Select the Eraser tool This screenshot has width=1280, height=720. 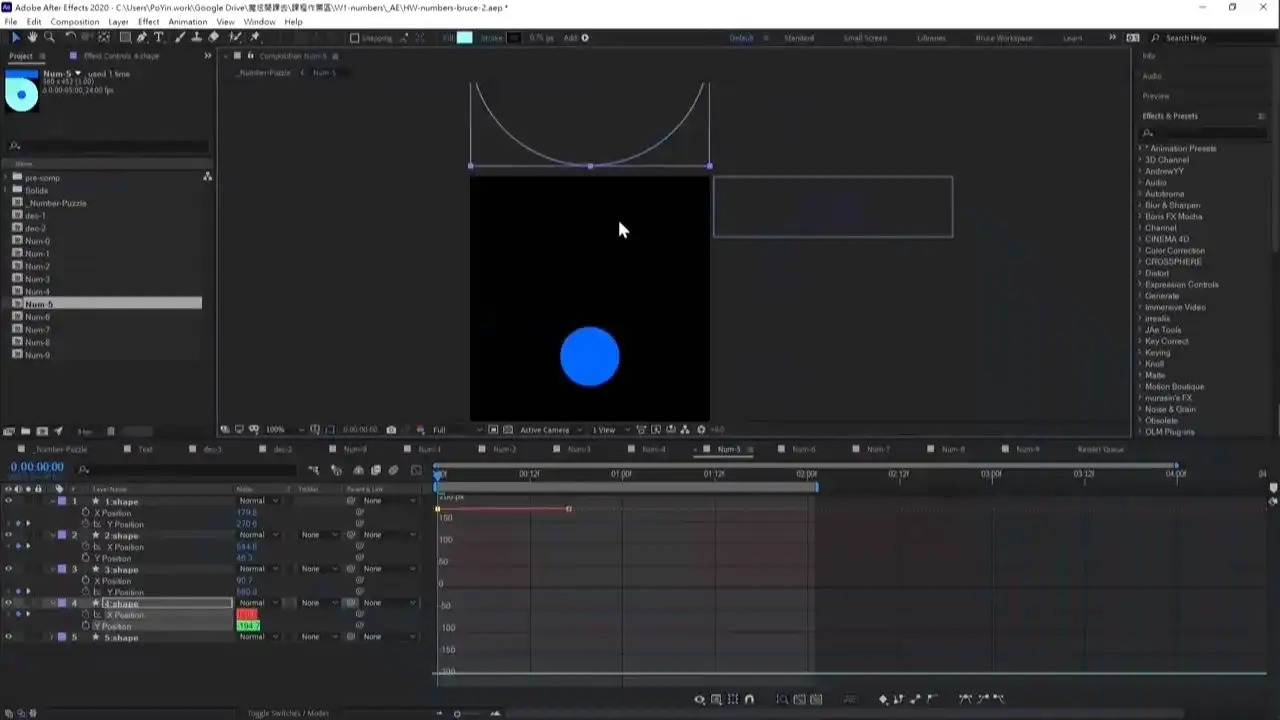(213, 37)
